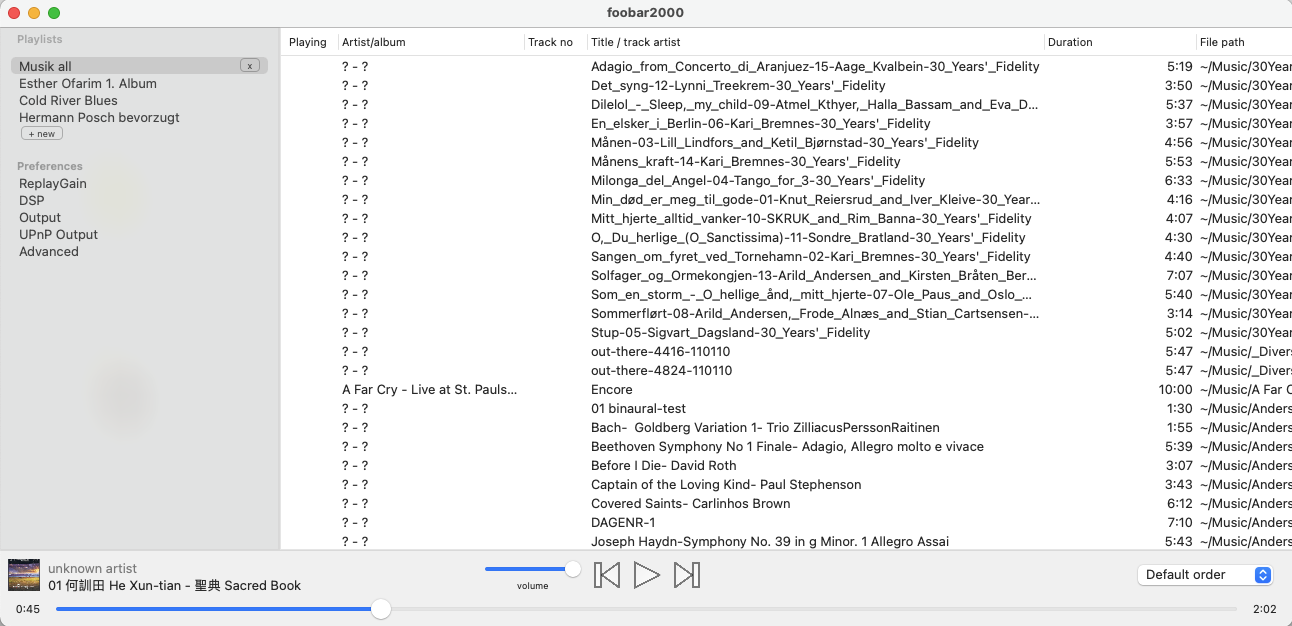
Task: Select the 'Cold River Blues' playlist
Action: pos(67,100)
